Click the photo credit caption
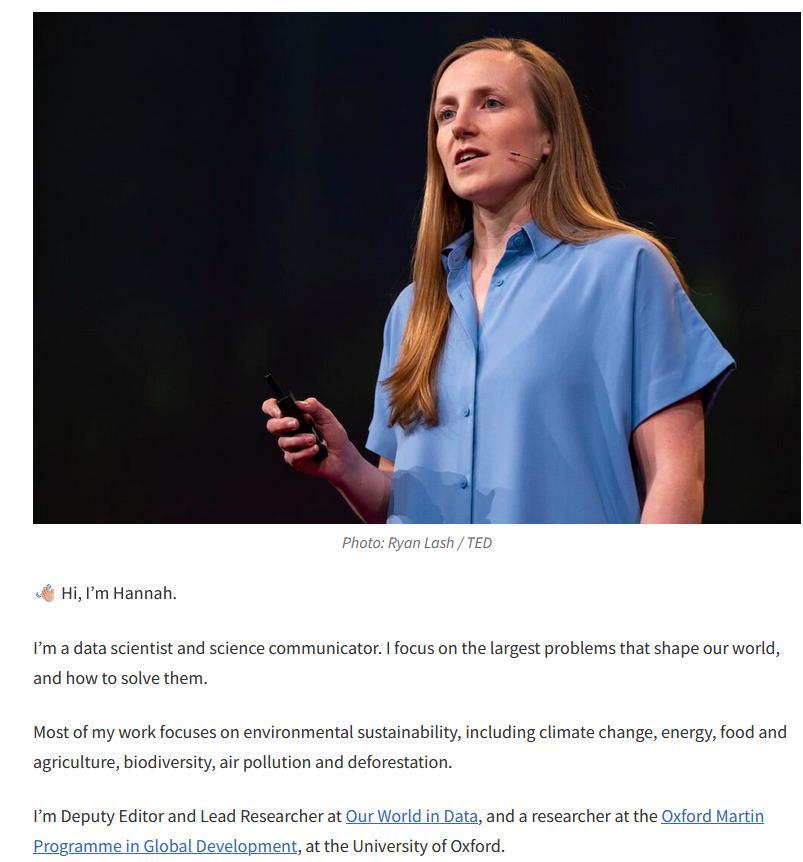803x862 pixels. click(417, 543)
